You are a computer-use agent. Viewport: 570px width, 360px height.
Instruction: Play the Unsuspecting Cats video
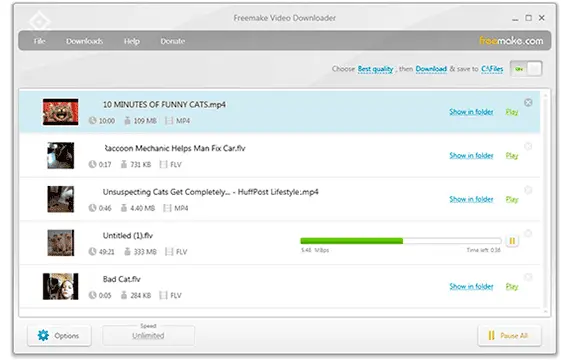pyautogui.click(x=512, y=199)
